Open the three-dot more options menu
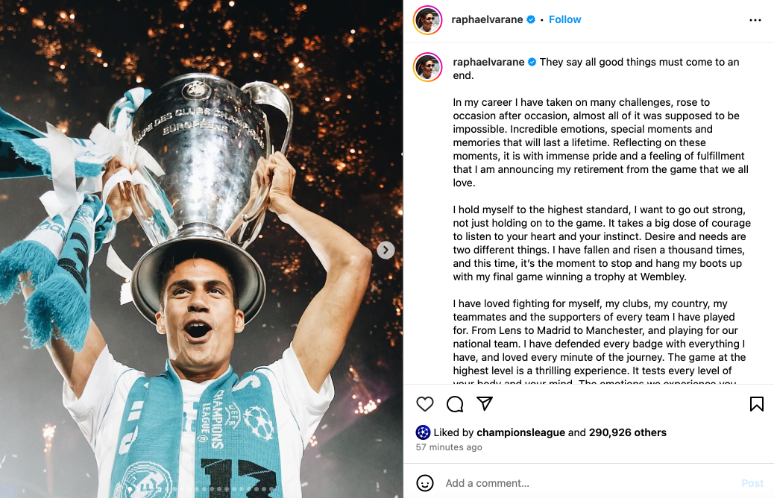Screen dimensions: 774x498 (x=755, y=20)
